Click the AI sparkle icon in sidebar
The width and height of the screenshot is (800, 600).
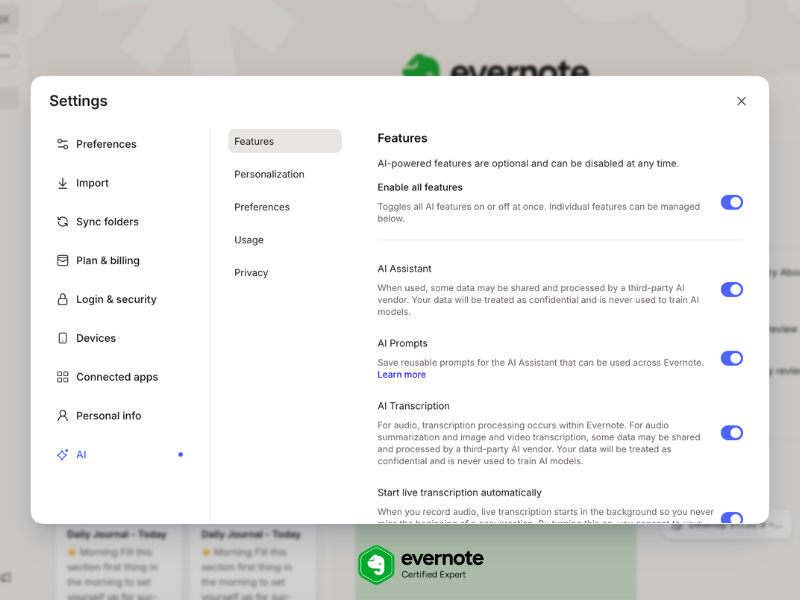62,454
